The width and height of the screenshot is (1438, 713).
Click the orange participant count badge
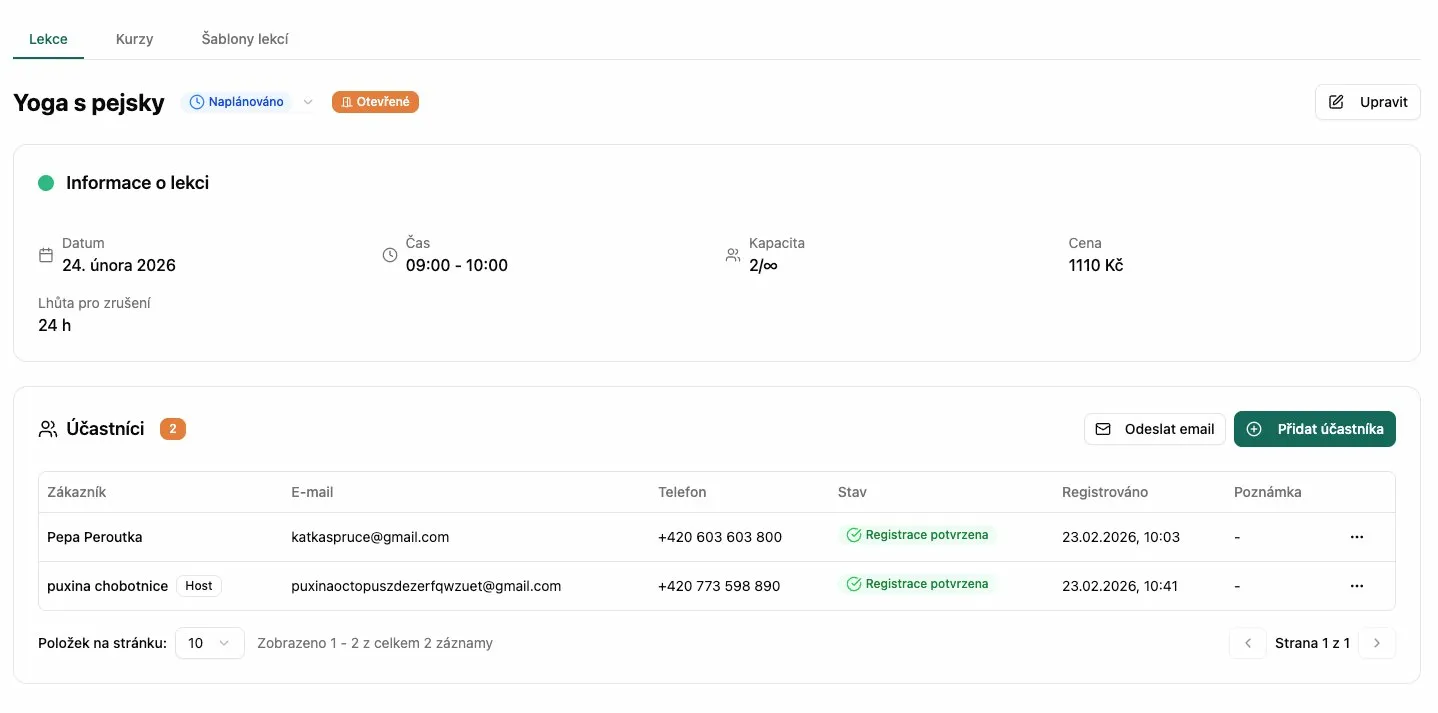[x=173, y=429]
